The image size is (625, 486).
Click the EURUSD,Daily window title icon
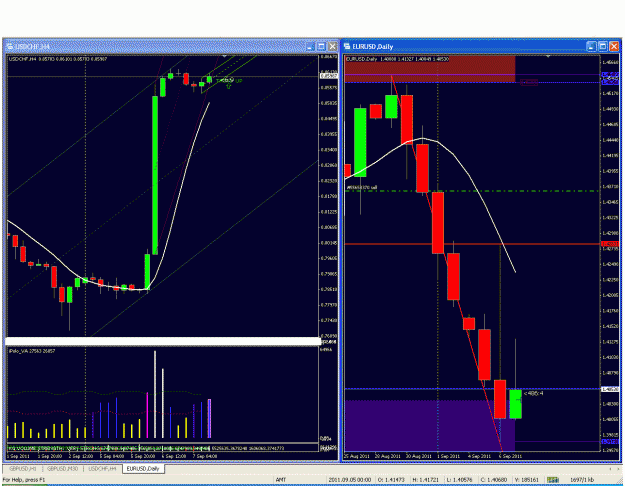pos(347,47)
